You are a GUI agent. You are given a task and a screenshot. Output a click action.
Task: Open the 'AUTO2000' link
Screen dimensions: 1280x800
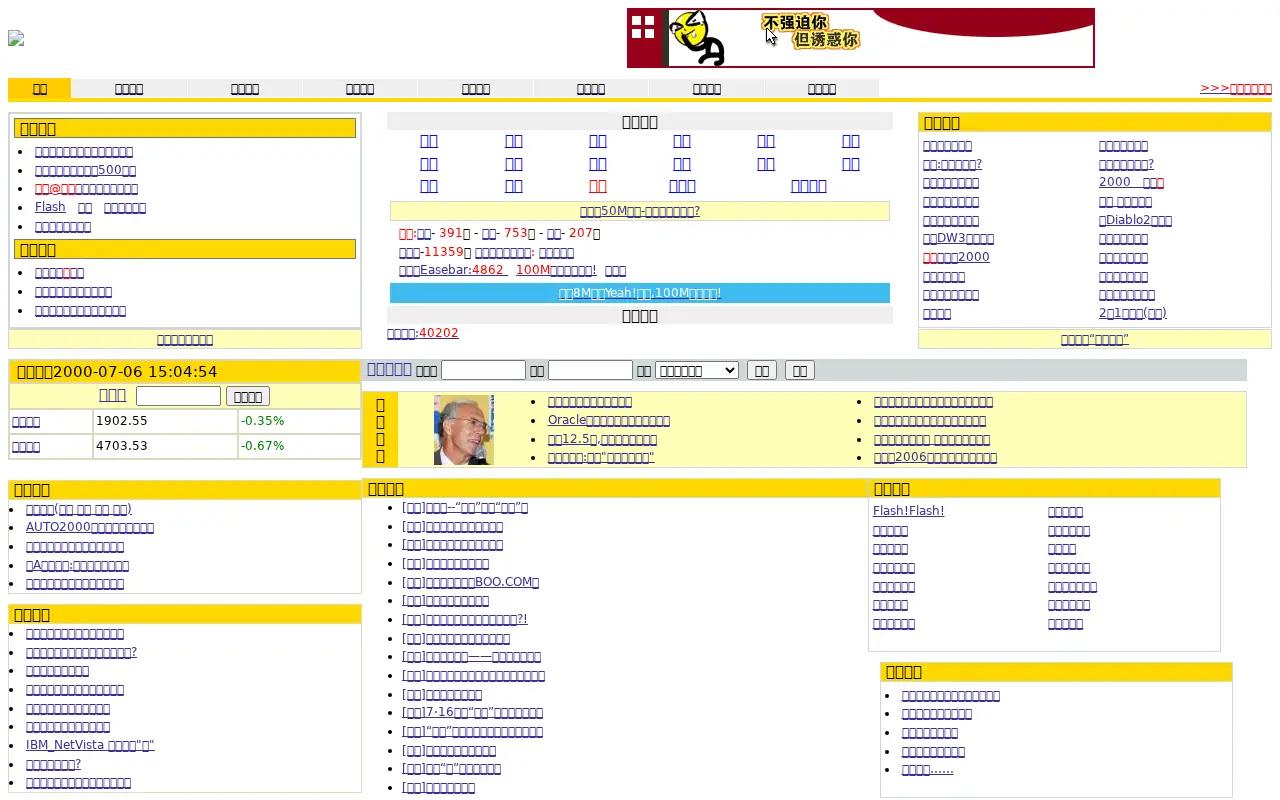(x=90, y=527)
